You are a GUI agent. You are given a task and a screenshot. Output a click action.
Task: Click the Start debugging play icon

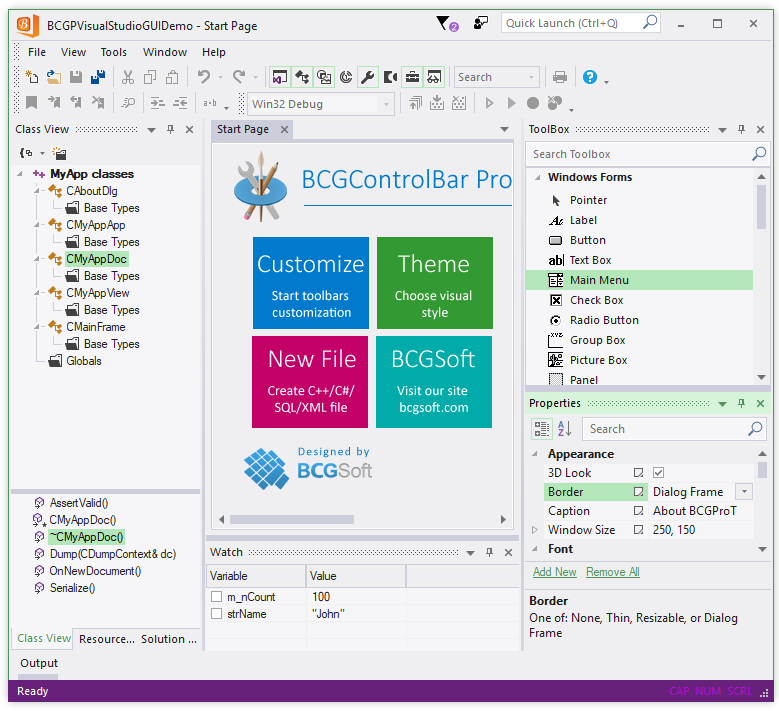[489, 103]
